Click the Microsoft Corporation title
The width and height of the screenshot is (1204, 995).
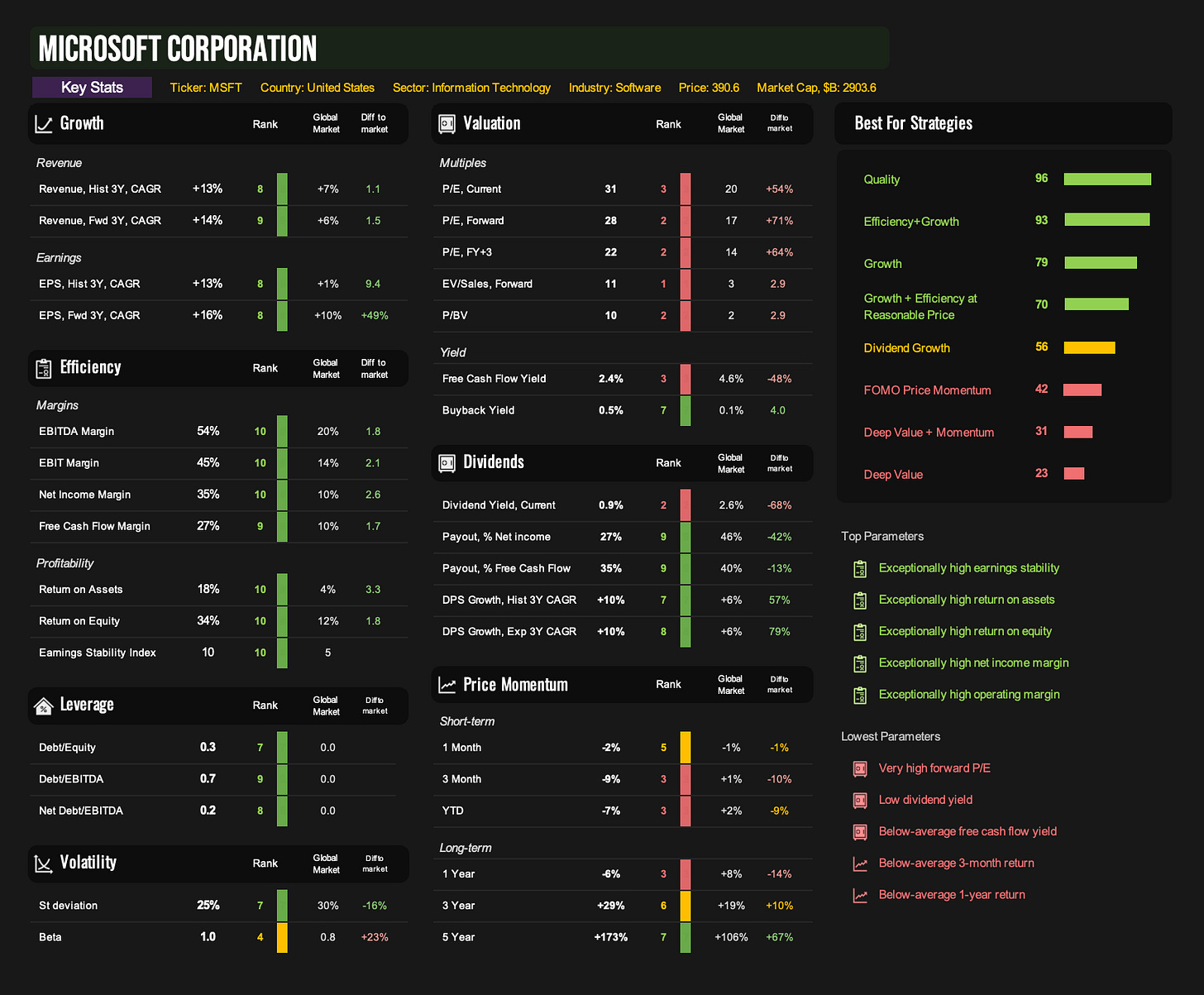pos(177,49)
